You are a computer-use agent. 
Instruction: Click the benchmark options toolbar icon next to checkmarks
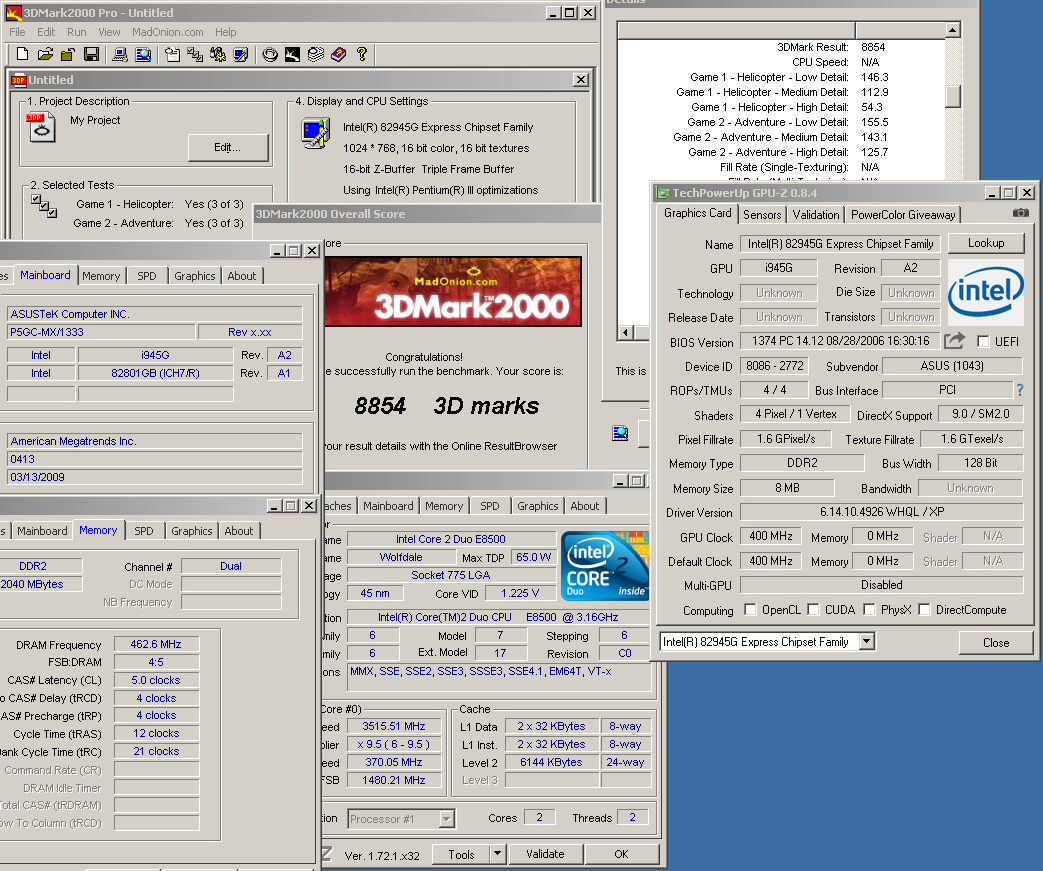[x=218, y=54]
